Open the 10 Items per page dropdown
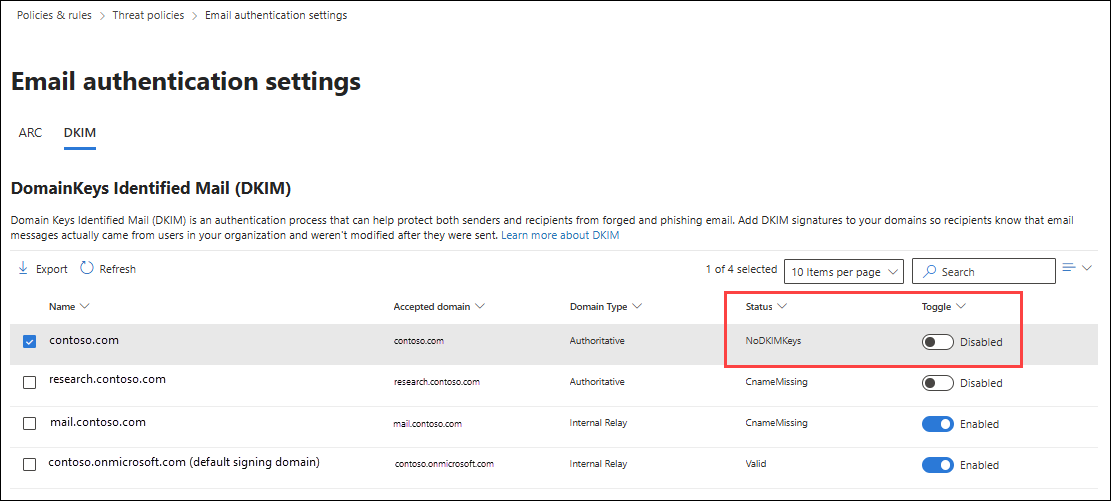The height and width of the screenshot is (501, 1111). (843, 271)
